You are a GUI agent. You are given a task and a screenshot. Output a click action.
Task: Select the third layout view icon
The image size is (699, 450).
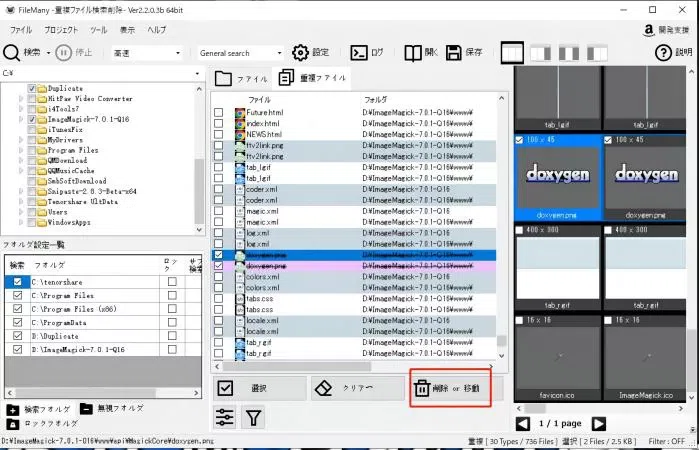tap(569, 53)
